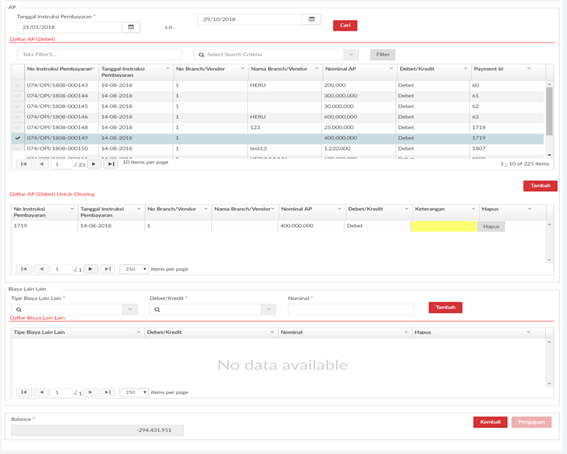The height and width of the screenshot is (454, 567).
Task: Check the row 074/OPI/1808-000143 checkbox
Action: (18, 85)
